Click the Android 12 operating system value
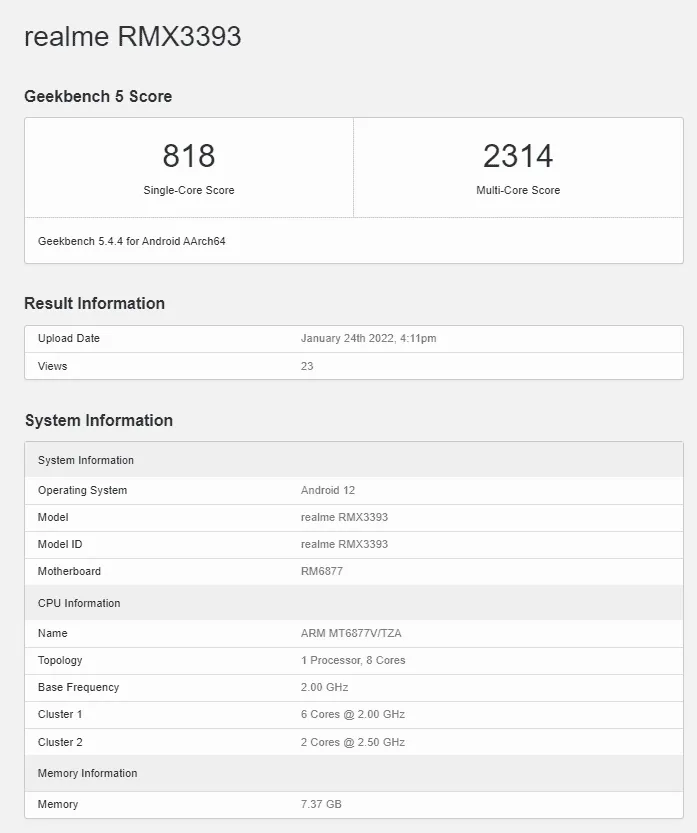697x833 pixels. 328,491
